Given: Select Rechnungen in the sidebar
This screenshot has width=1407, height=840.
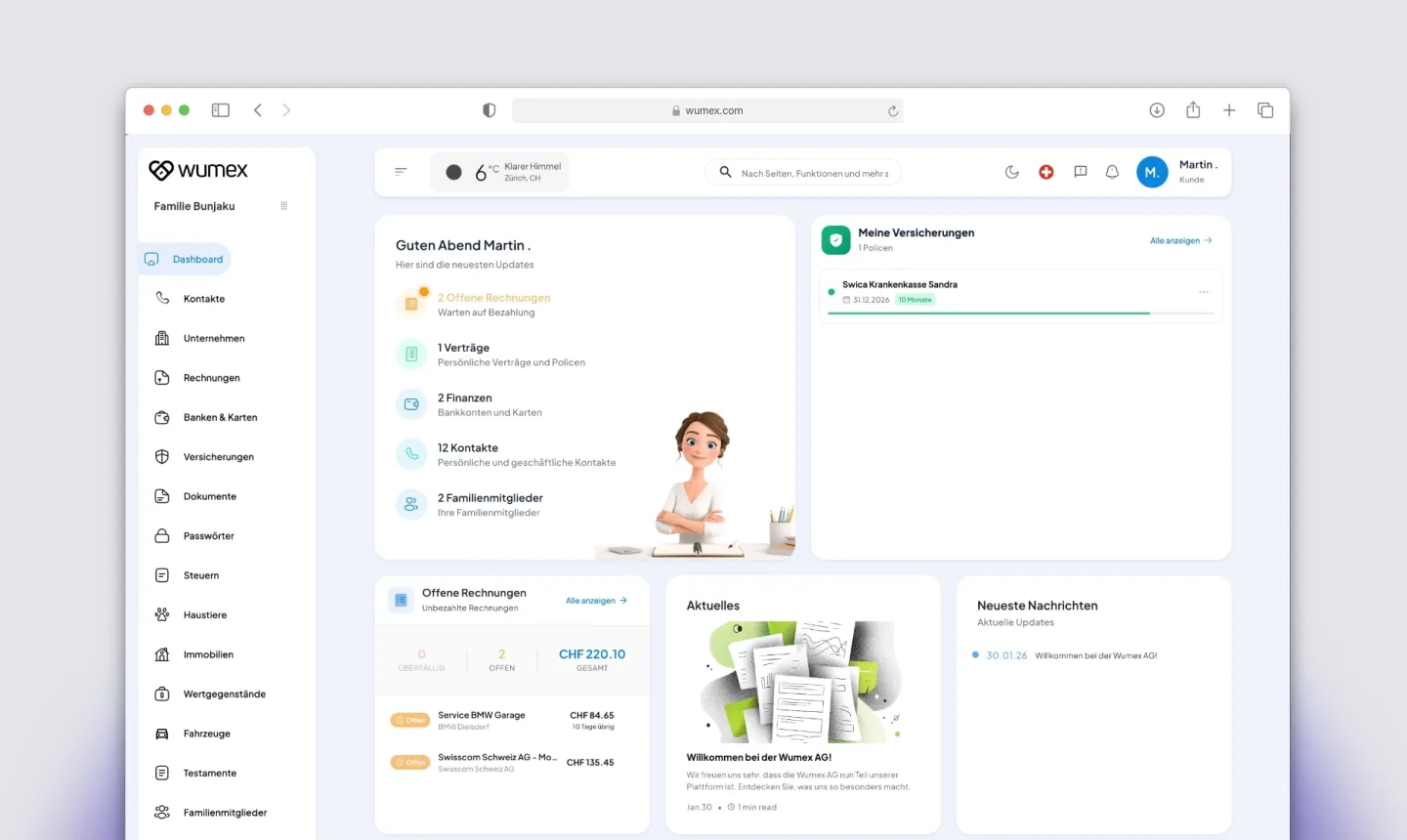Looking at the screenshot, I should click(x=211, y=378).
